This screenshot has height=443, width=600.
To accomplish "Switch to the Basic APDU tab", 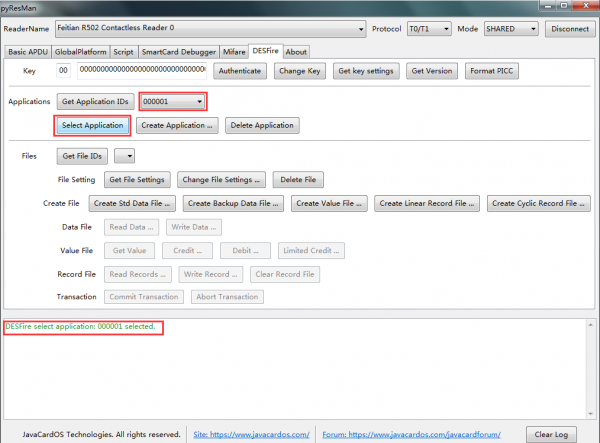I will click(x=28, y=52).
